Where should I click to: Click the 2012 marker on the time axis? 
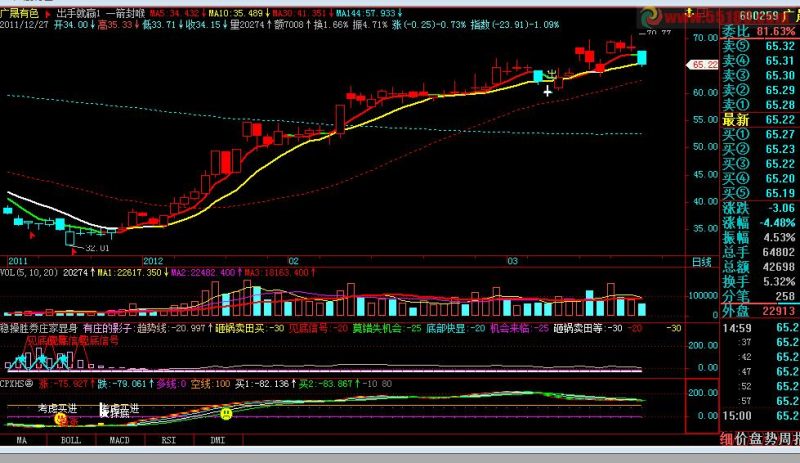[153, 261]
